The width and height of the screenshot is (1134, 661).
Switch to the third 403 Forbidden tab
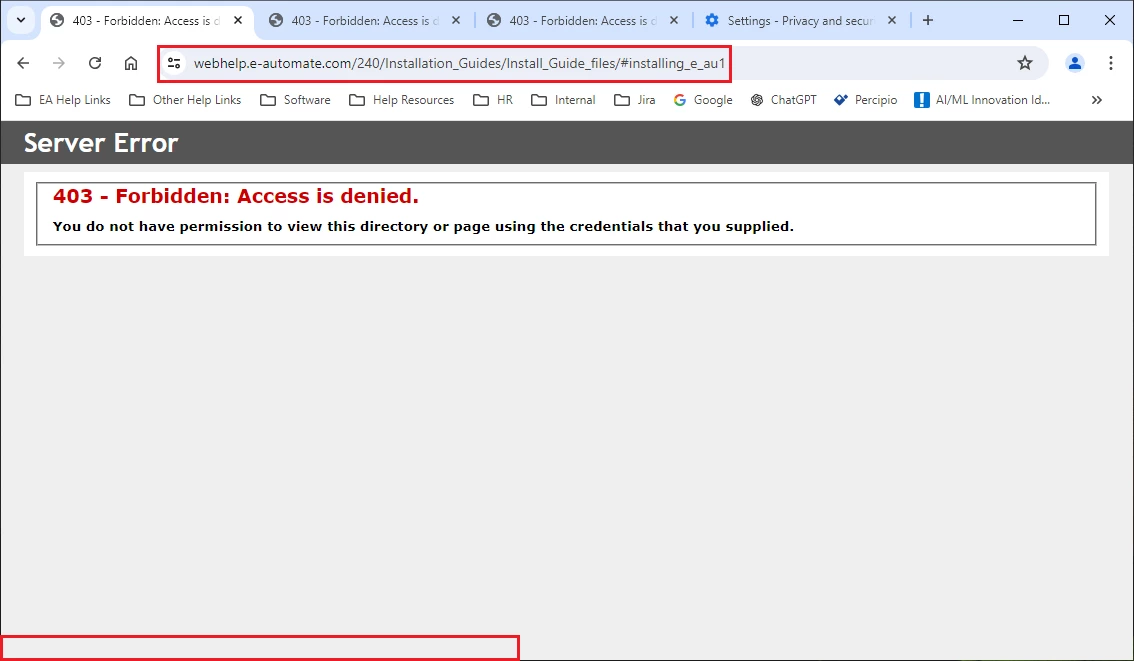click(583, 21)
